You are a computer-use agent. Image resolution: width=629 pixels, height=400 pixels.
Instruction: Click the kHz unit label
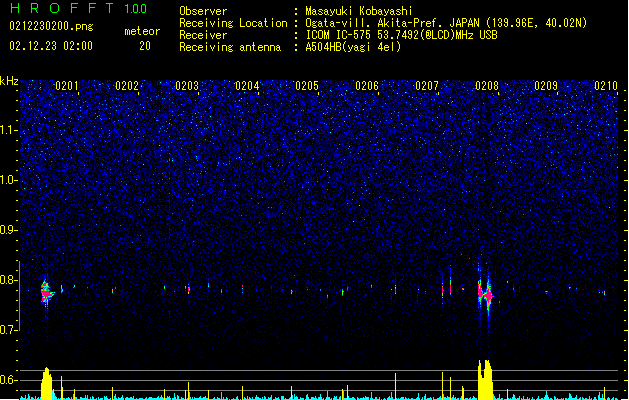(9, 81)
